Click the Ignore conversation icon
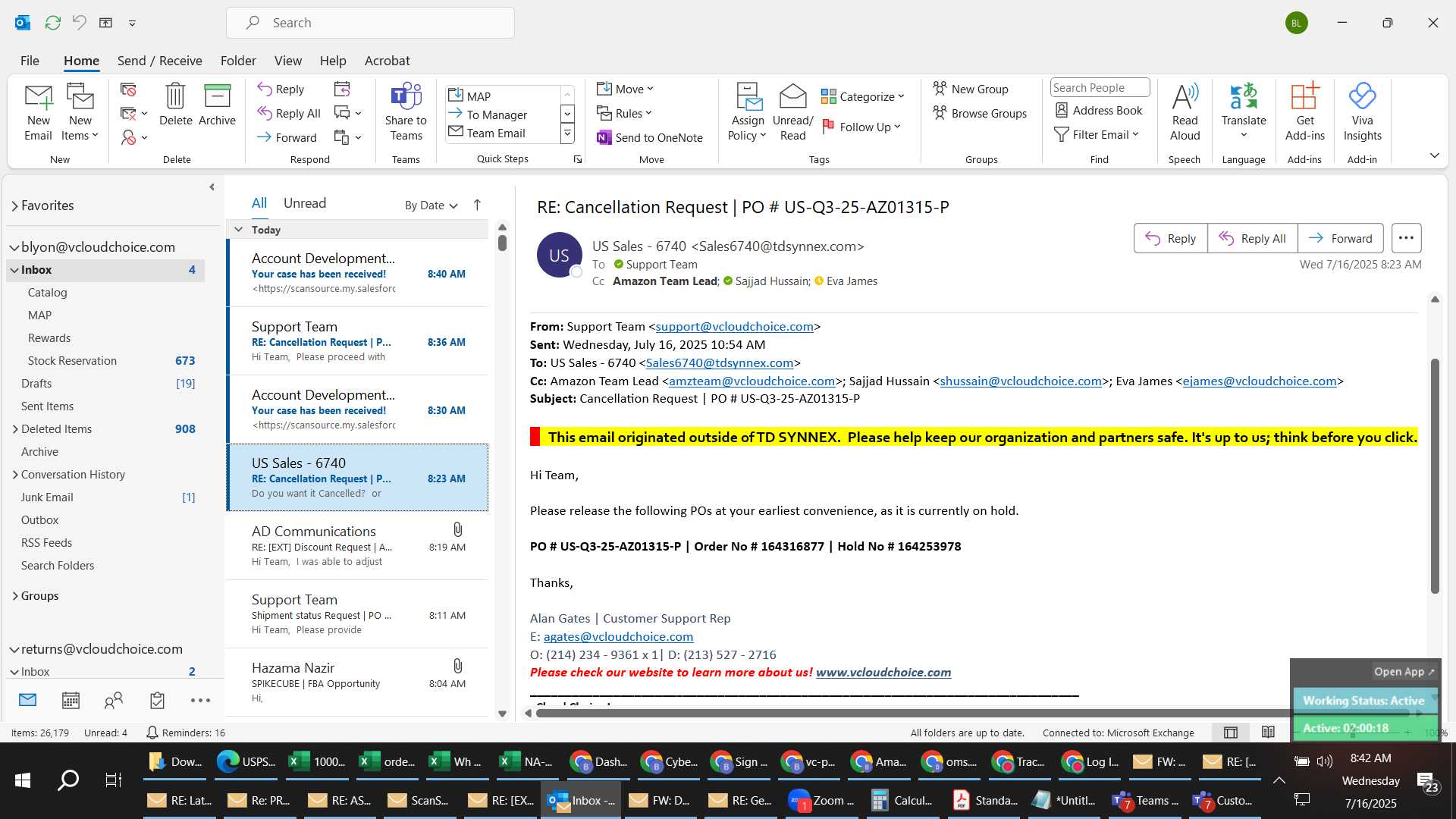 click(128, 89)
